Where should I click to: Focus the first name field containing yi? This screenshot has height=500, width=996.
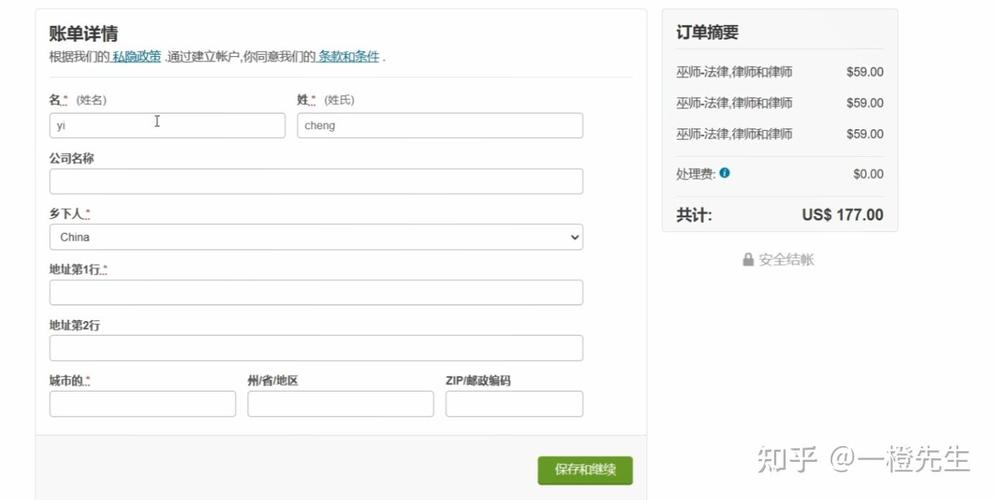[168, 125]
